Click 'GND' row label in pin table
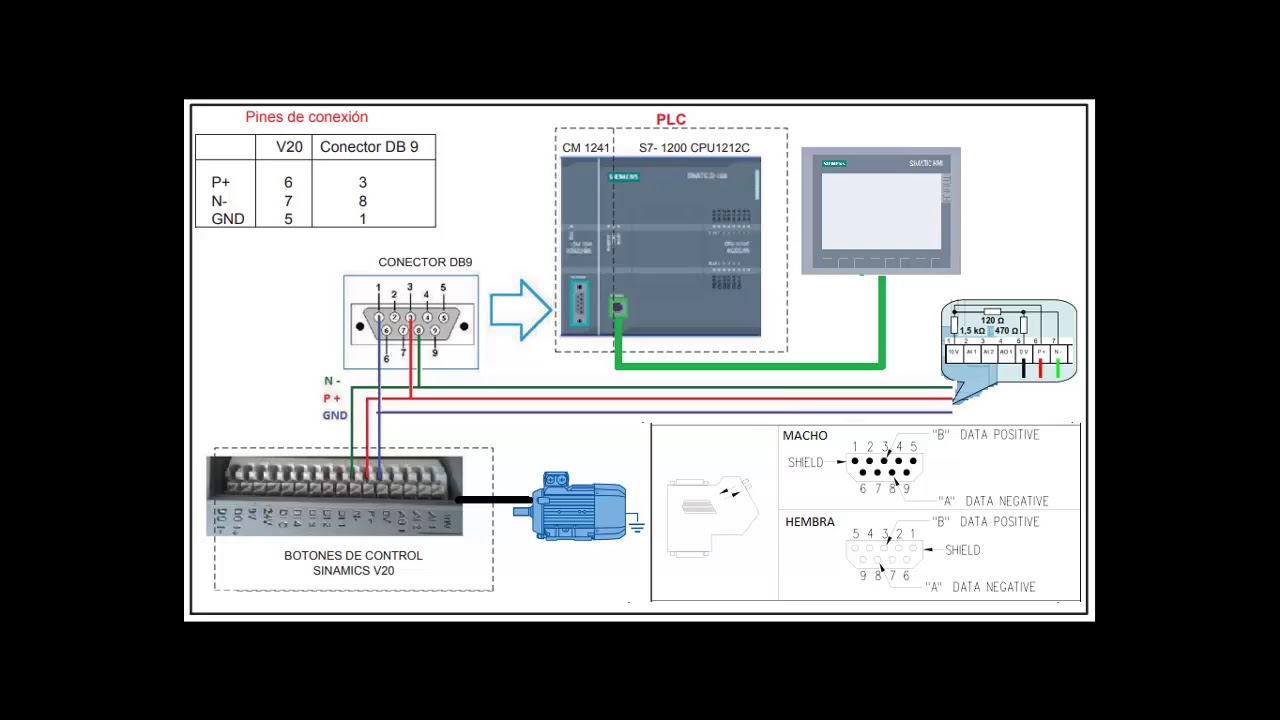Screen dimensions: 1280x720 coord(228,219)
